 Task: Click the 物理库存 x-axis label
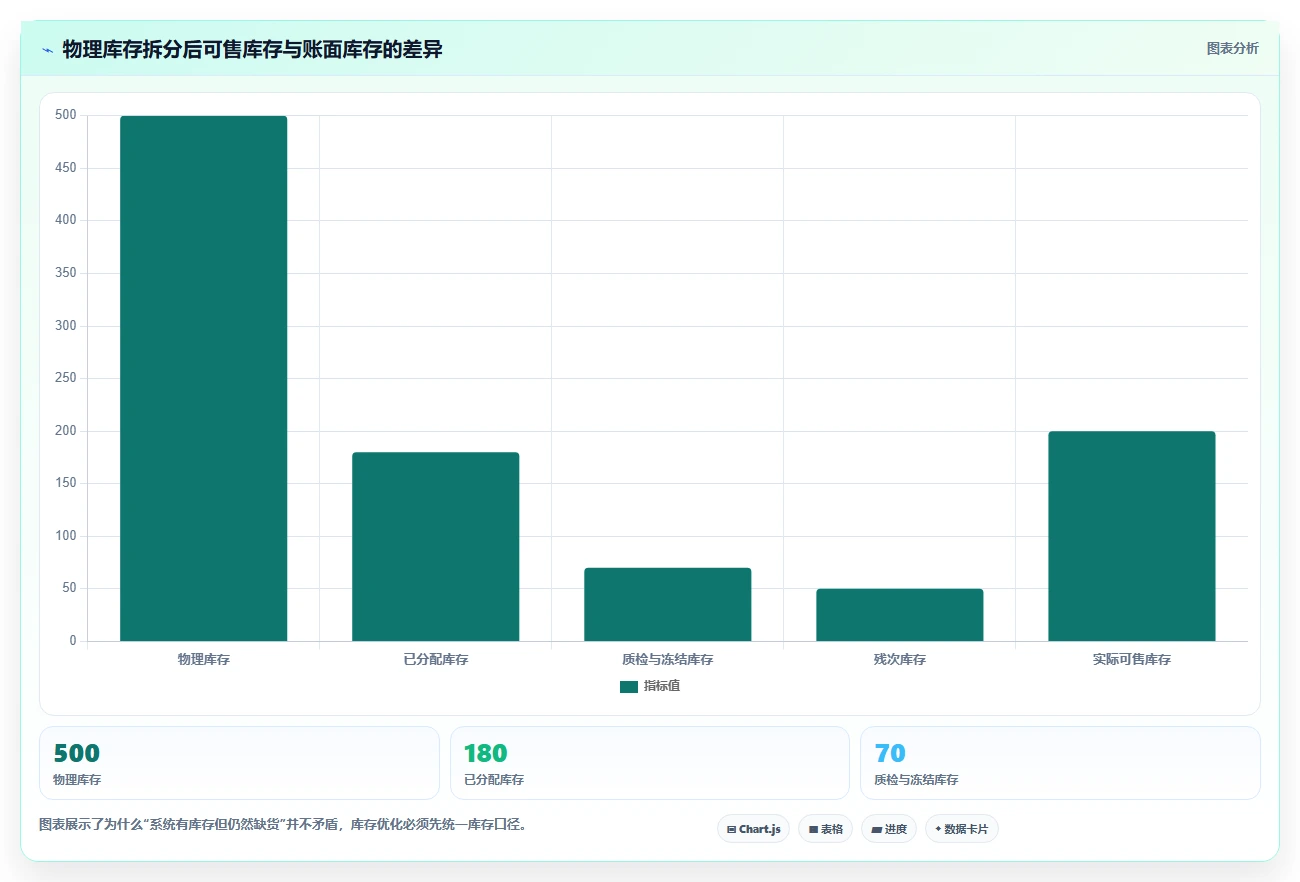[204, 660]
